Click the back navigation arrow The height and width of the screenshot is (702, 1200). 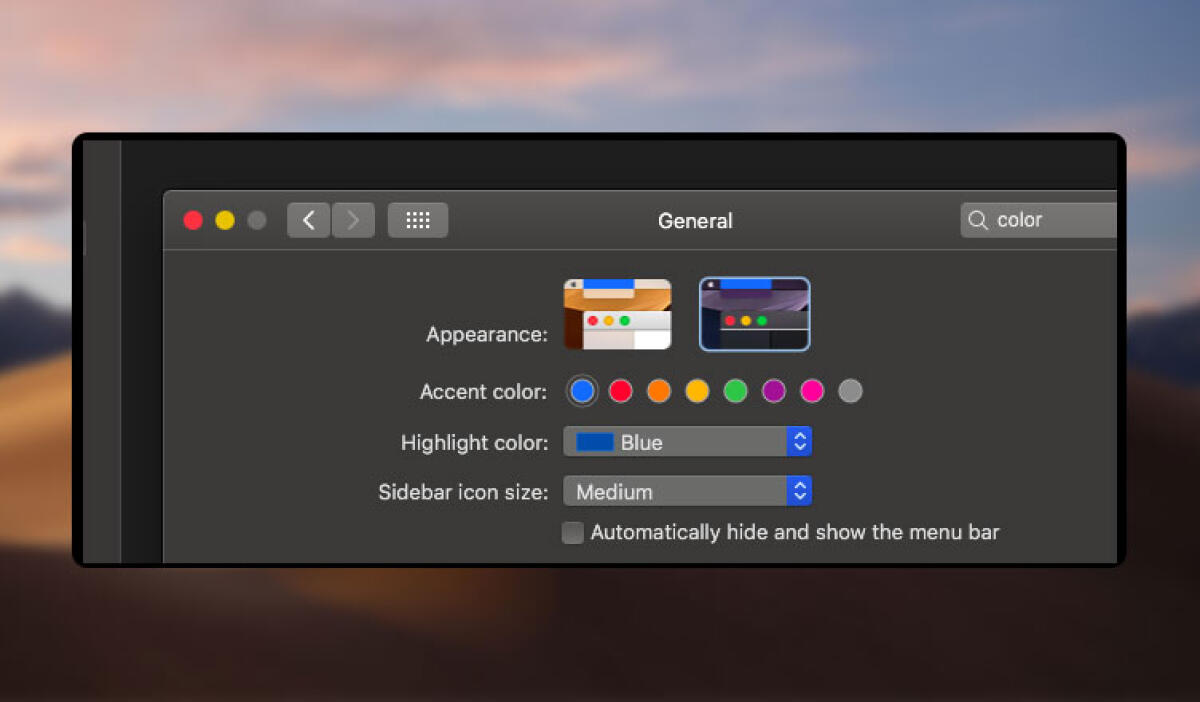click(x=308, y=220)
